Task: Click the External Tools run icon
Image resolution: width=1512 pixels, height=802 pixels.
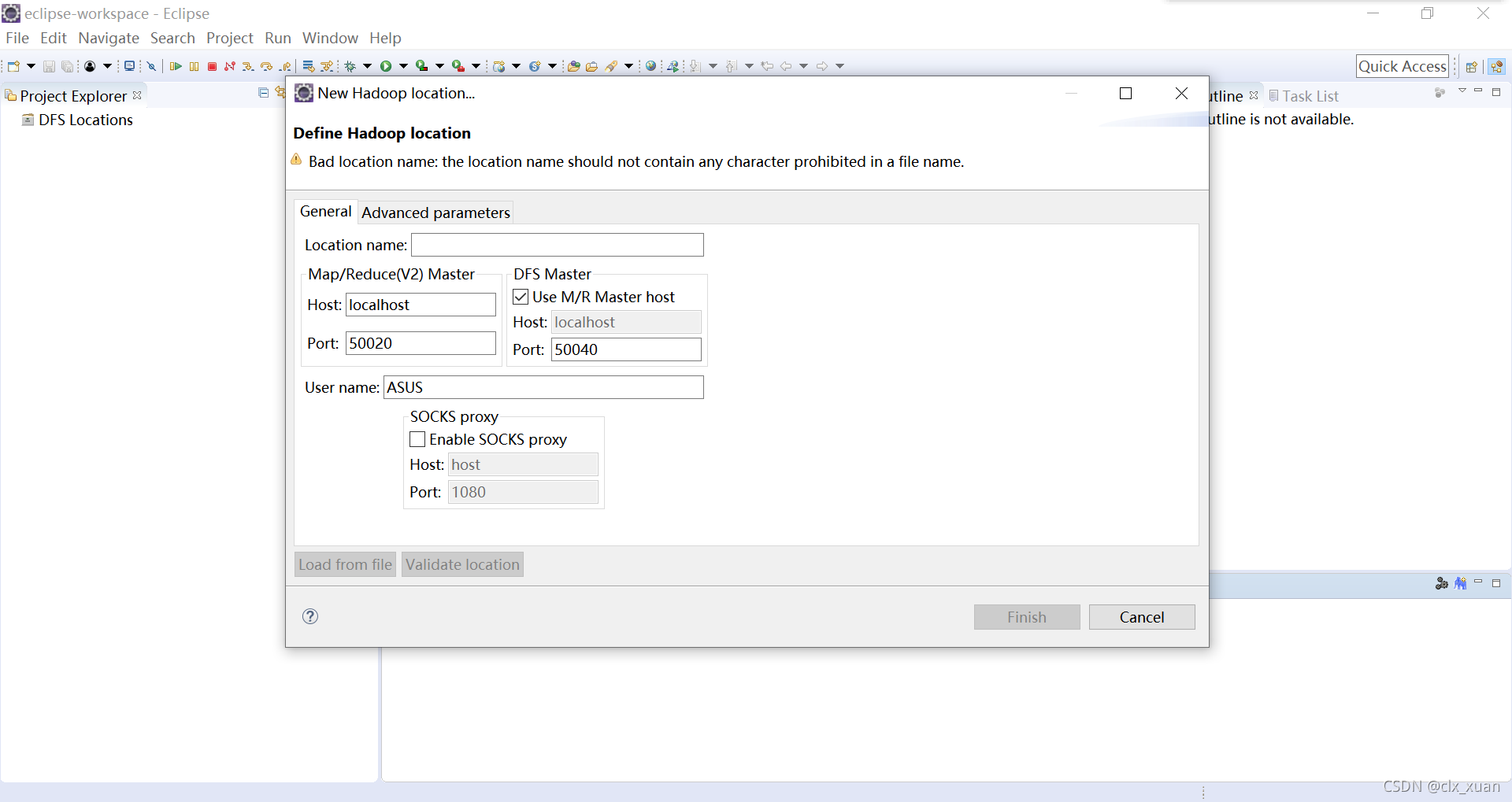Action: pyautogui.click(x=458, y=66)
